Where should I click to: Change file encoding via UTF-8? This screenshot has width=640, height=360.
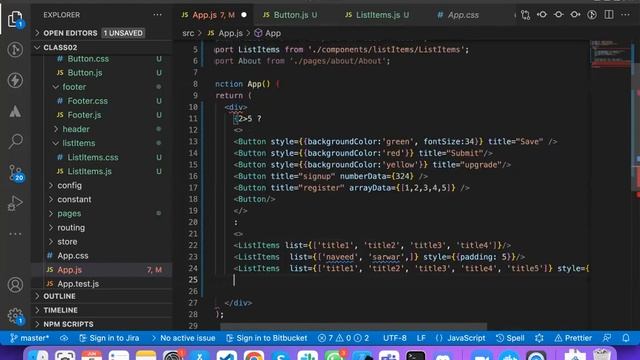click(x=395, y=338)
